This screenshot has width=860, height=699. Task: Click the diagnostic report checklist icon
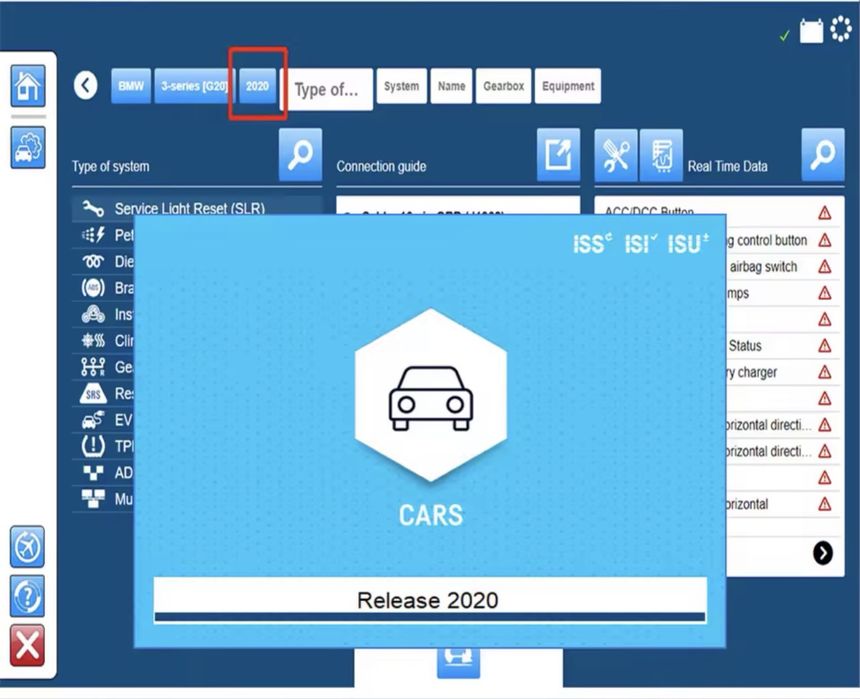tap(661, 155)
